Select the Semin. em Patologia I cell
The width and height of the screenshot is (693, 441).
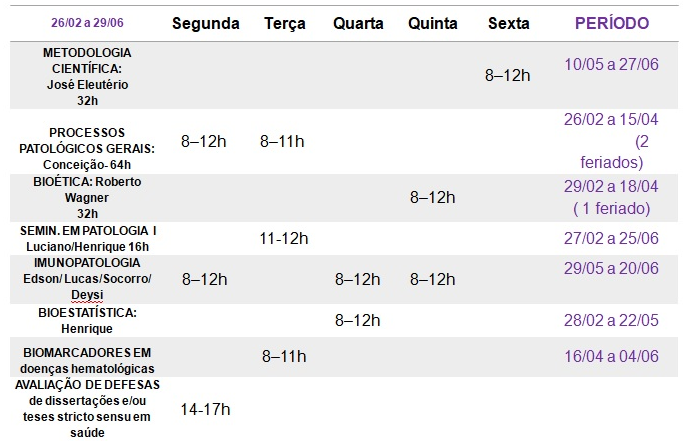point(88,238)
